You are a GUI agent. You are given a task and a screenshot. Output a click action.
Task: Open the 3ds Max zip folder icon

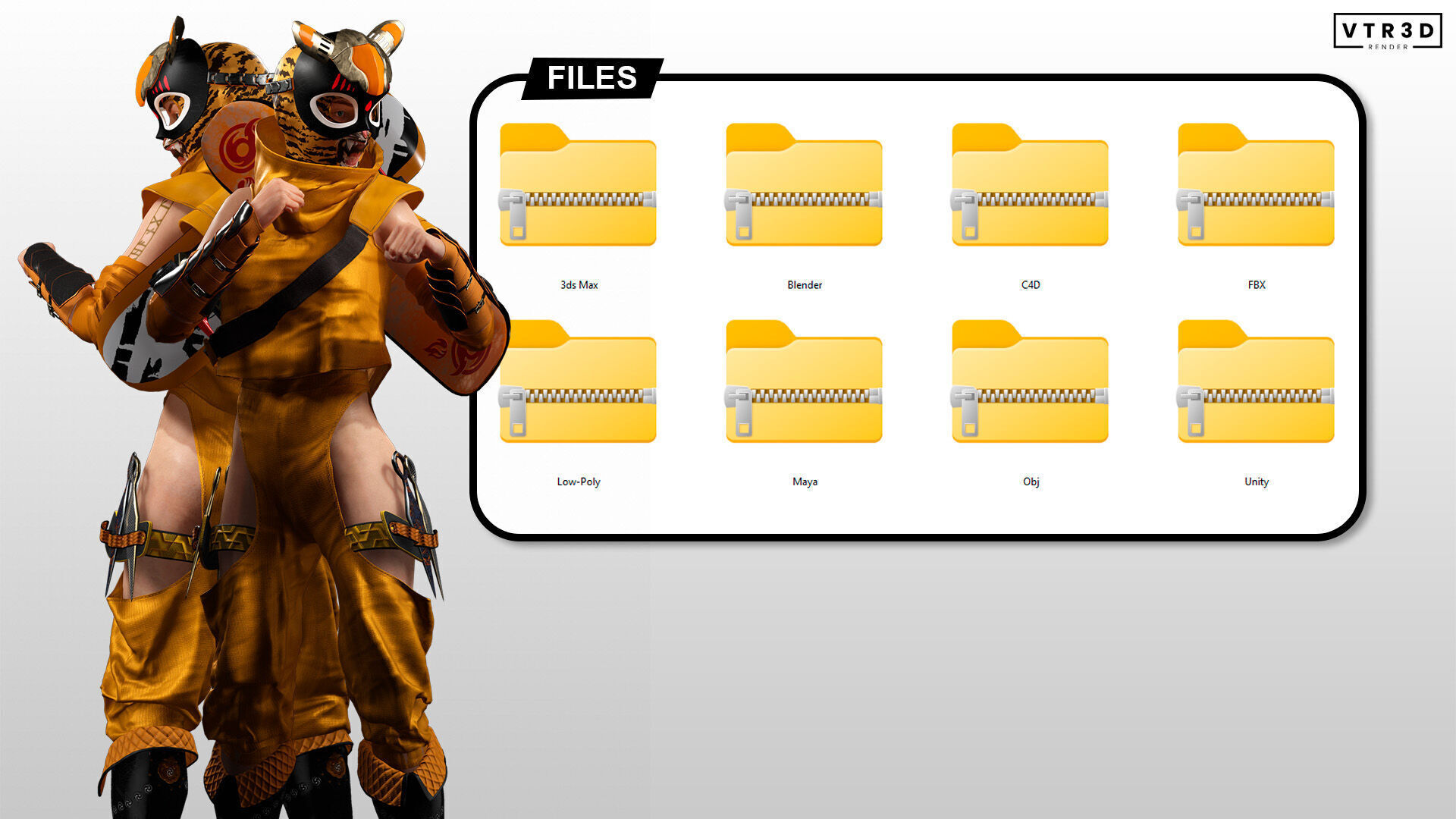[x=578, y=185]
